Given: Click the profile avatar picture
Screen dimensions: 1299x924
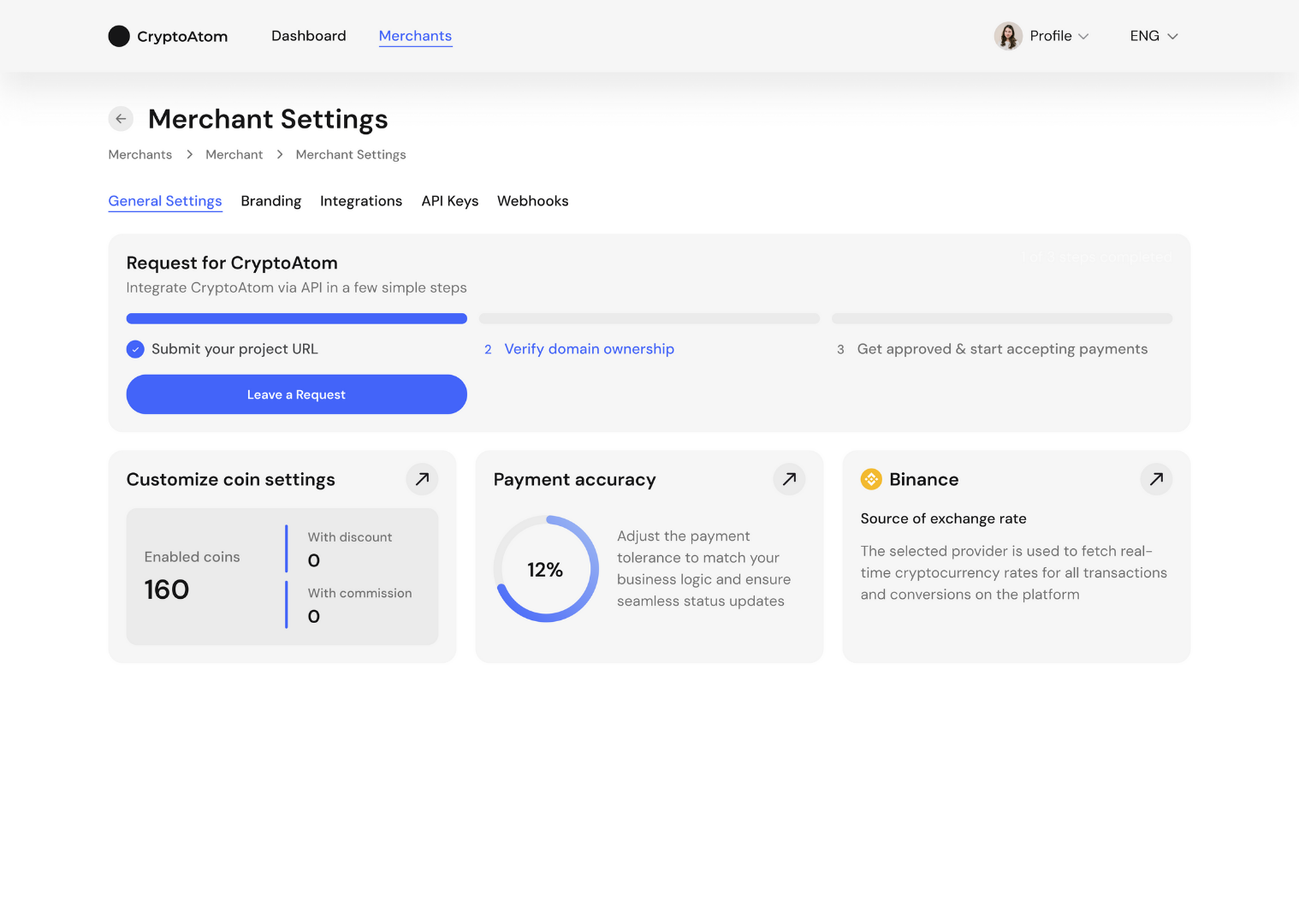Looking at the screenshot, I should 1008,36.
